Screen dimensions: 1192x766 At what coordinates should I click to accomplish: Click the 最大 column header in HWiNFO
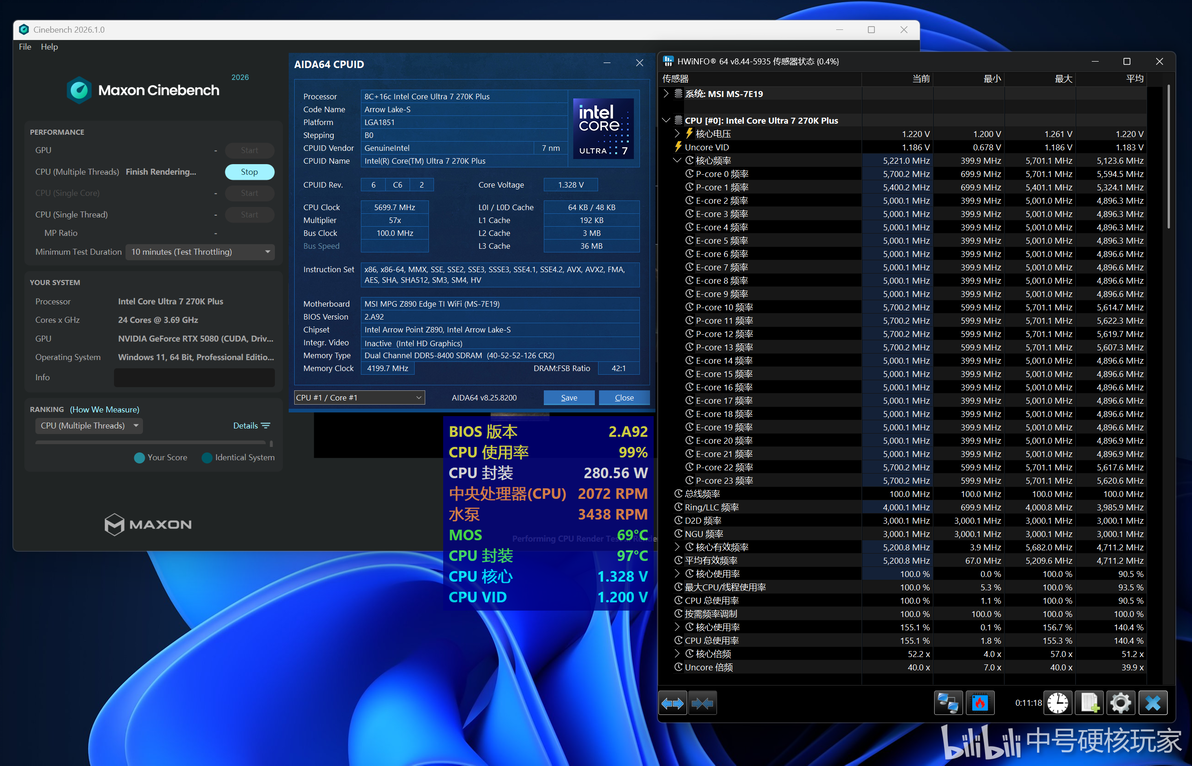[1041, 78]
